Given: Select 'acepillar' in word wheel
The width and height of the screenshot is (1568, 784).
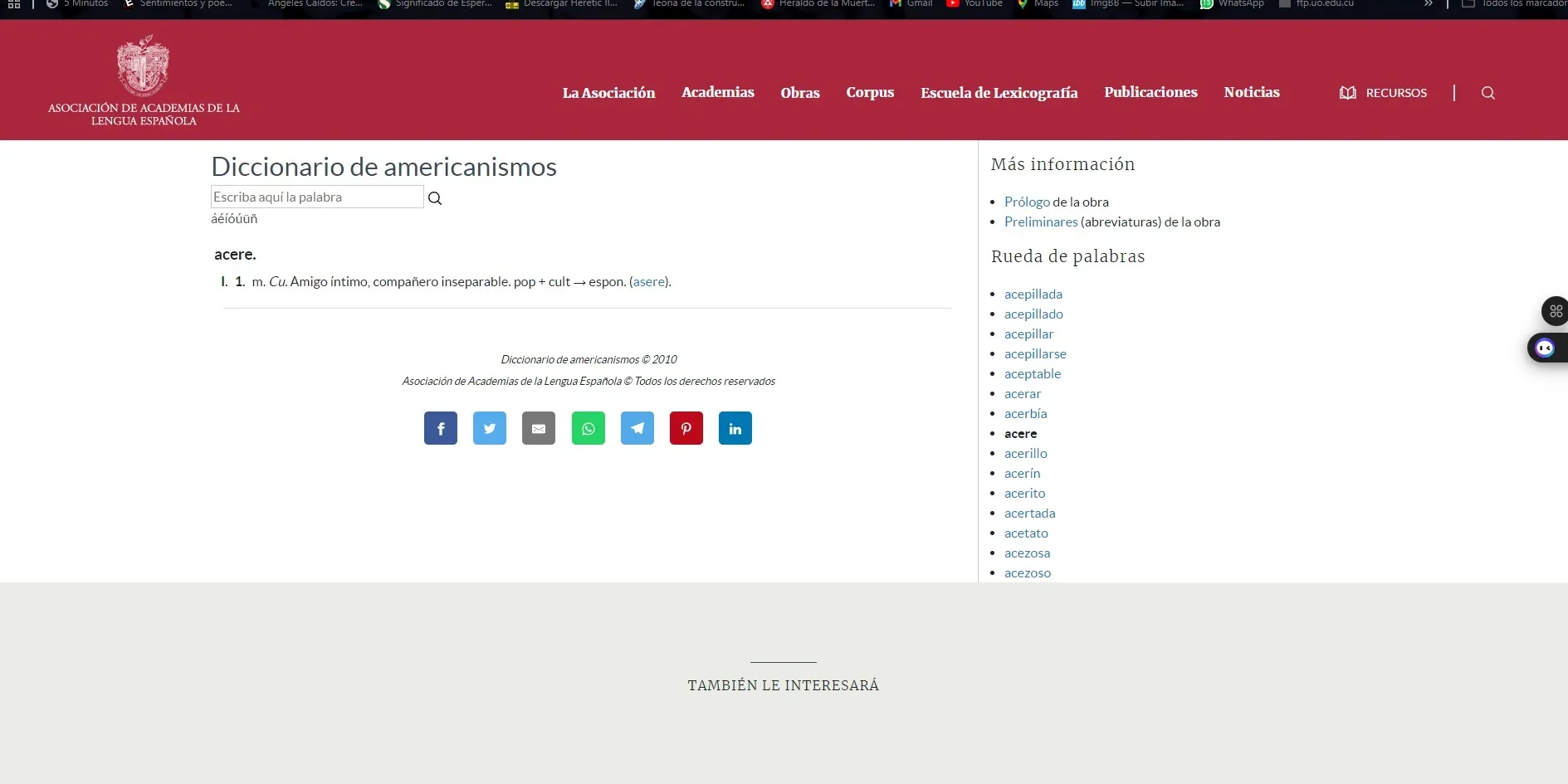Looking at the screenshot, I should point(1028,334).
